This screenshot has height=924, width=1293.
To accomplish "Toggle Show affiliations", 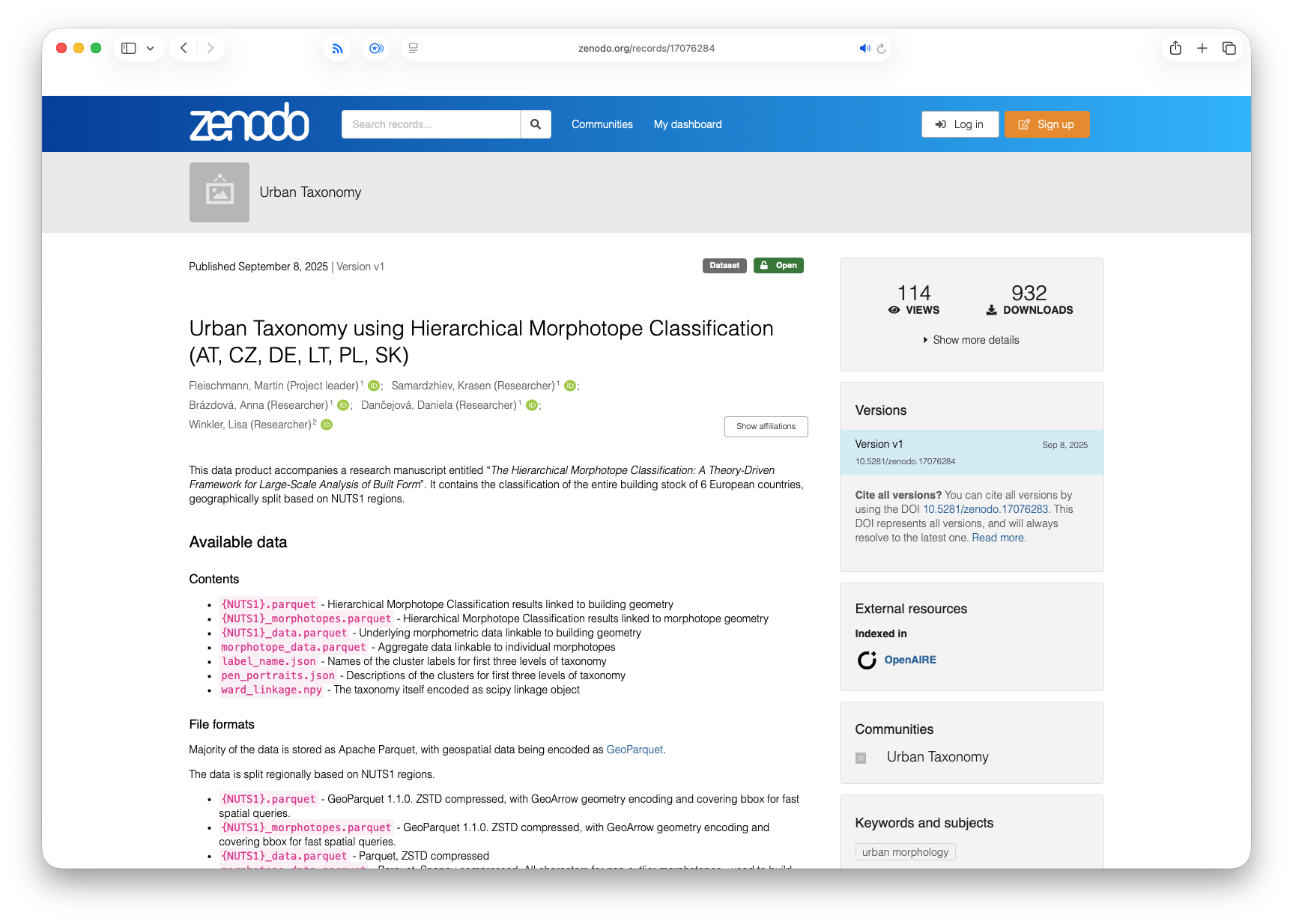I will coord(766,427).
